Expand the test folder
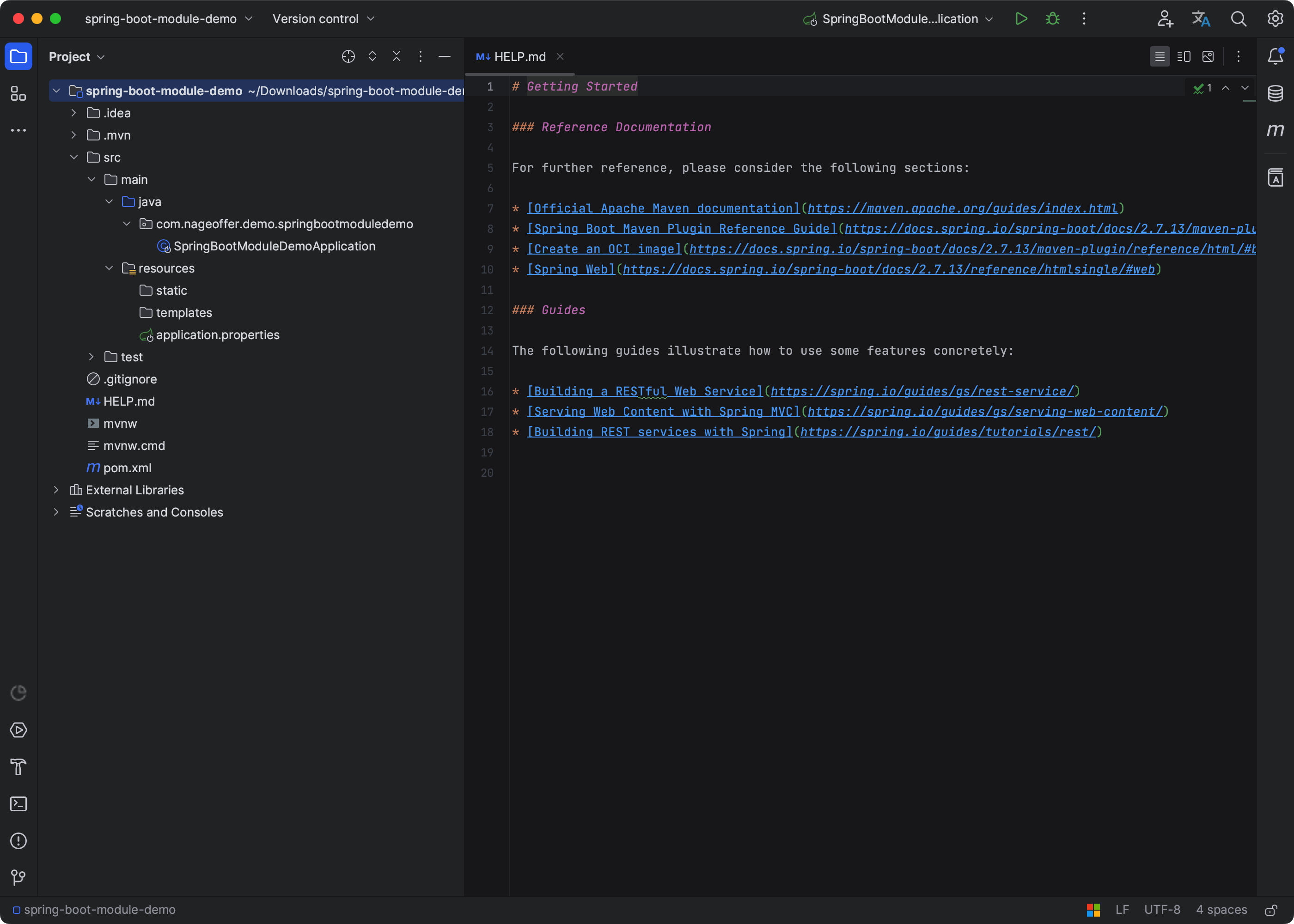Screen dimensions: 1294x924 coord(92,357)
